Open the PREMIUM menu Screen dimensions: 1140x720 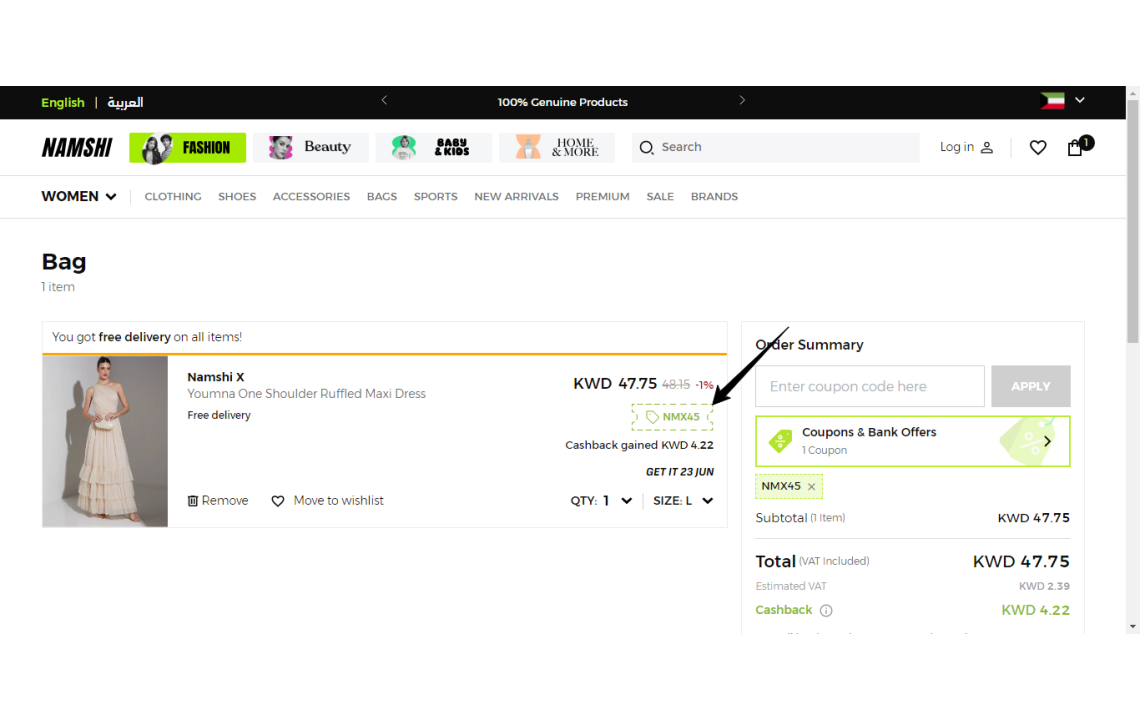[603, 197]
